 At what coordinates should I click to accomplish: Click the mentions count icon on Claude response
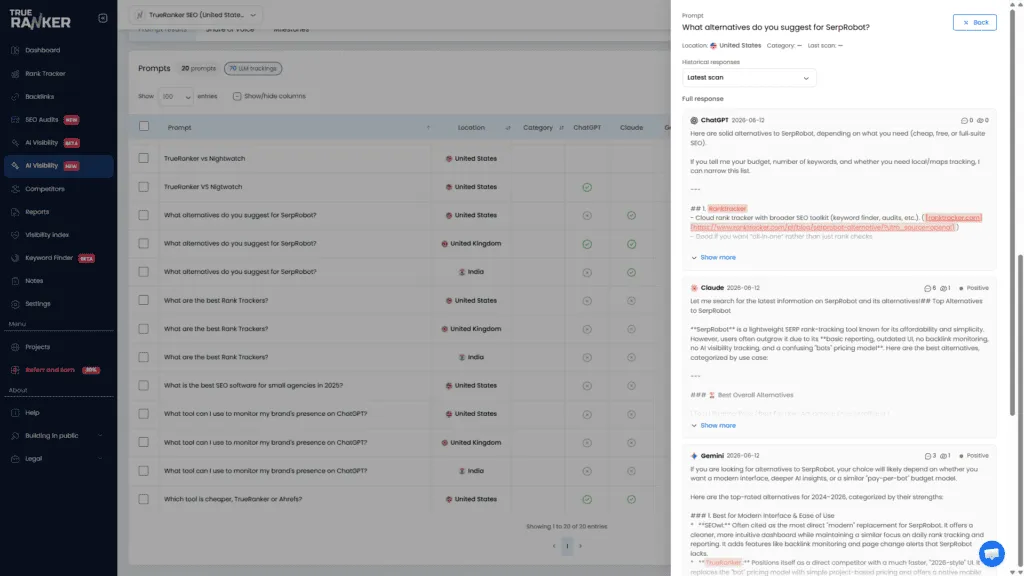928,288
